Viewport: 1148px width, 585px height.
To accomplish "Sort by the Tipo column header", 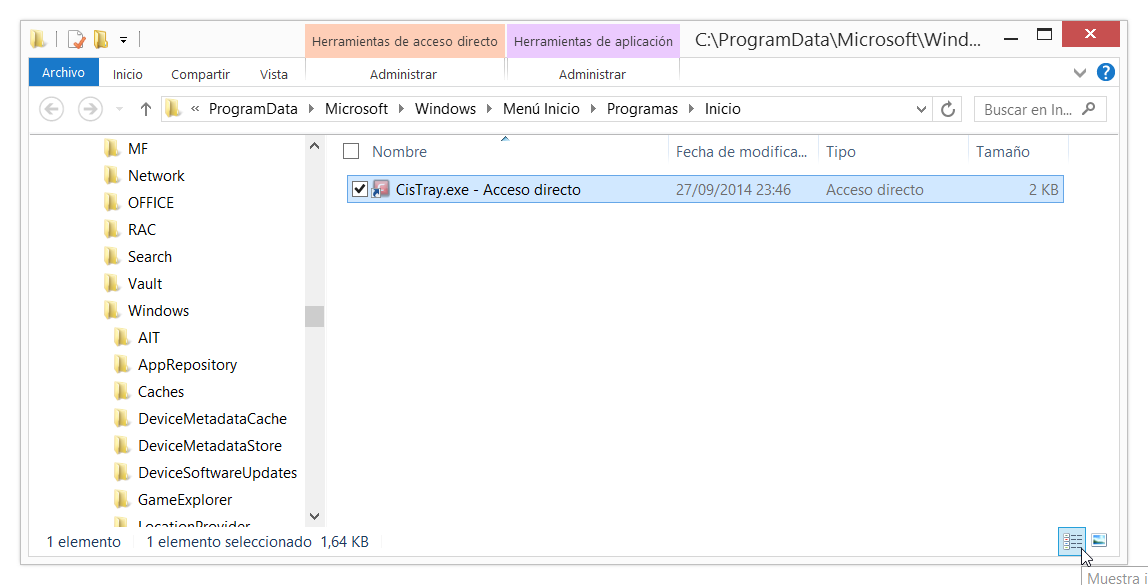I will 840,152.
